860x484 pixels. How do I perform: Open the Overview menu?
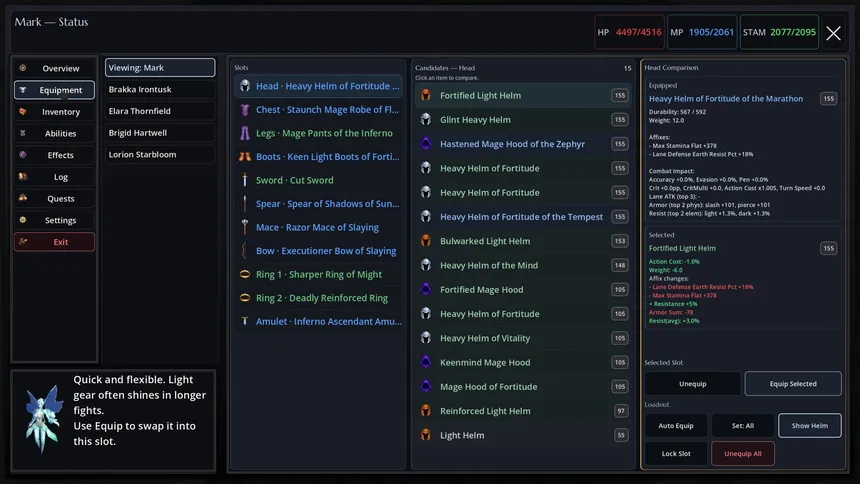tap(54, 68)
